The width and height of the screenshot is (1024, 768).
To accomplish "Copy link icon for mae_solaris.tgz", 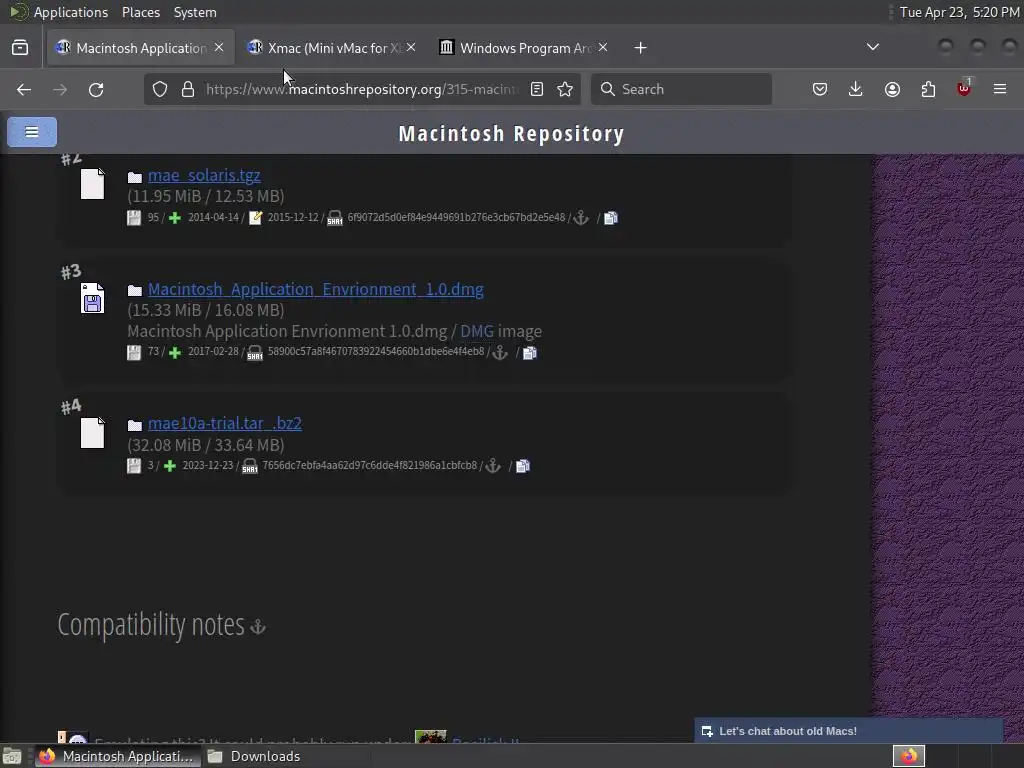I will [611, 218].
